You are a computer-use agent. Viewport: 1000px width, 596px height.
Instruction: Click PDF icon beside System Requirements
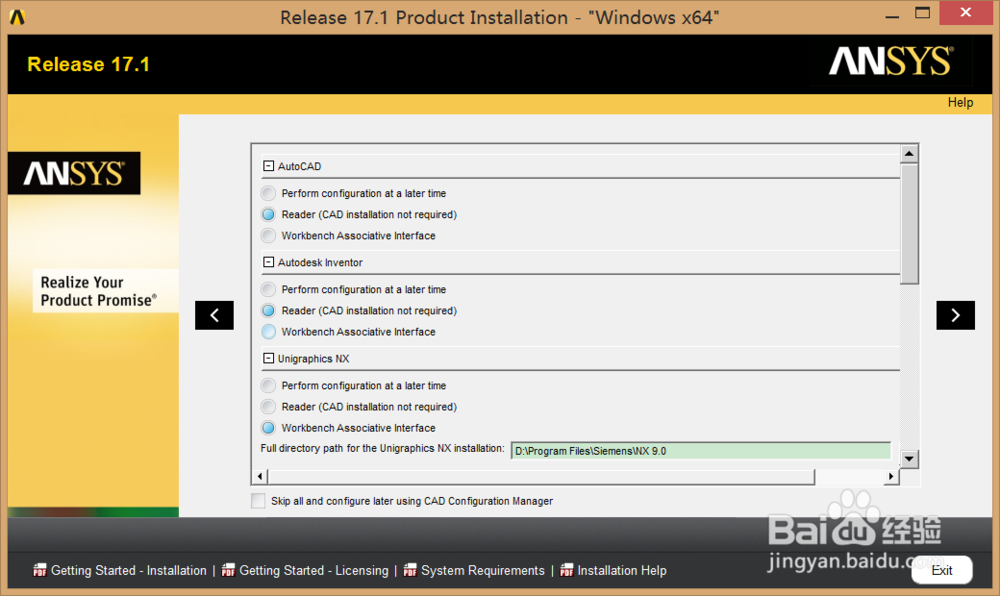click(x=410, y=571)
